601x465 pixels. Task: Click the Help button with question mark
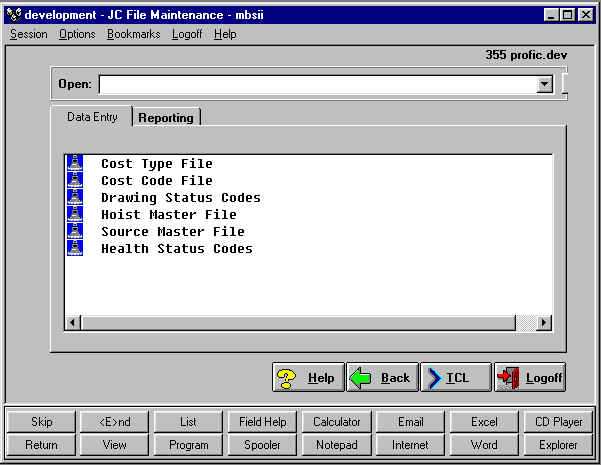coord(308,378)
